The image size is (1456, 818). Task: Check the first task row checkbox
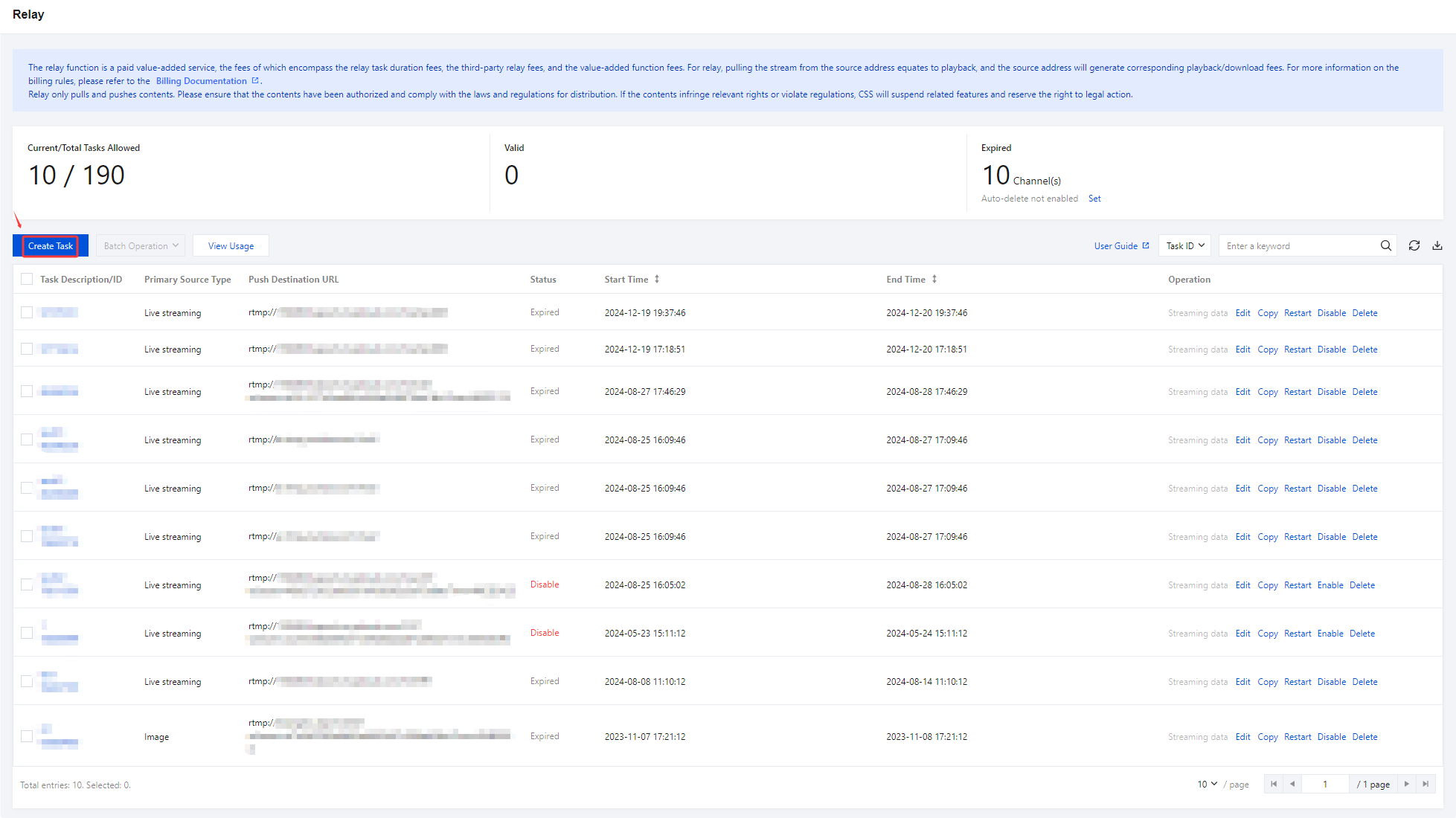pos(27,312)
